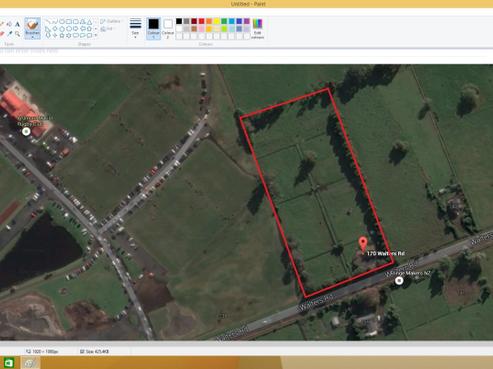Activate the Colour 1 button

(x=154, y=29)
